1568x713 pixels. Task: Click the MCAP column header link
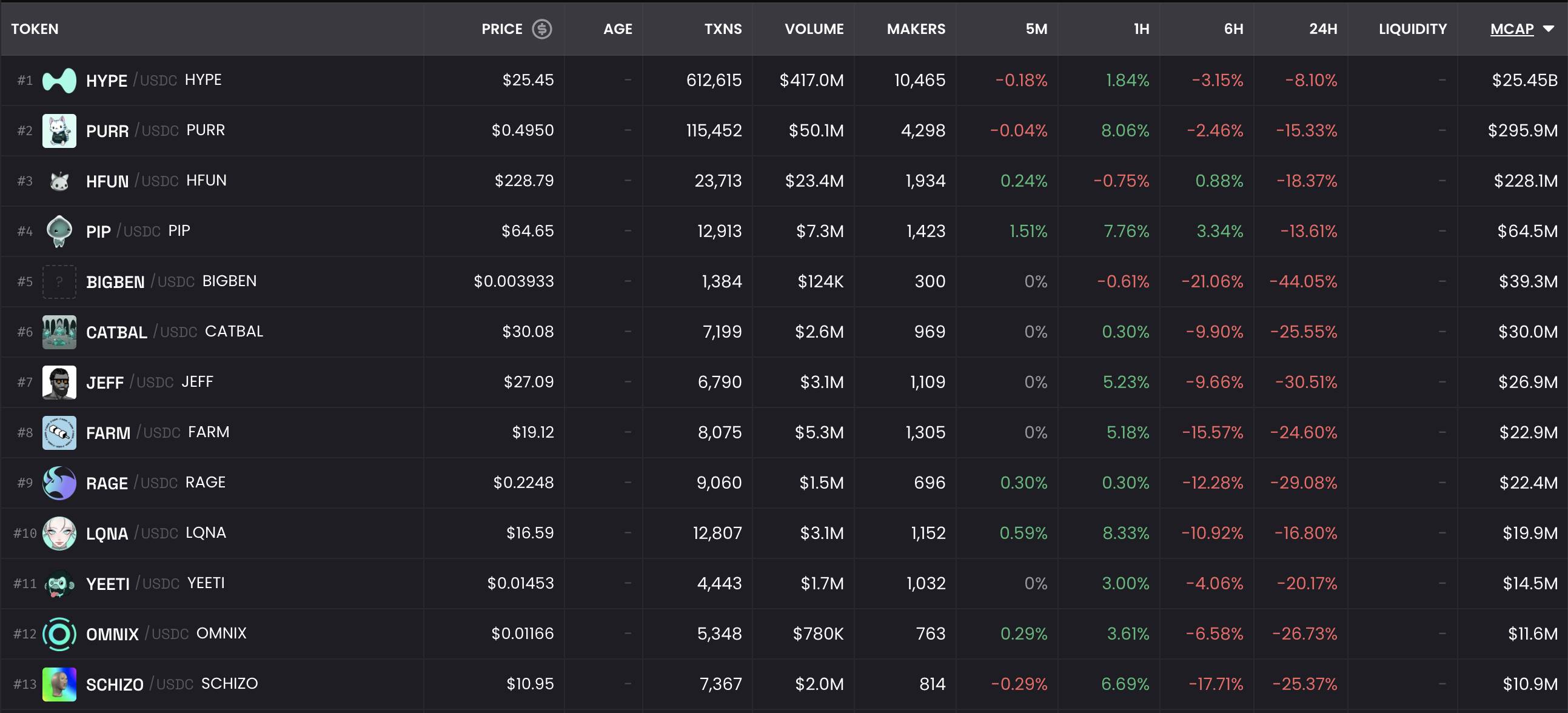(1512, 29)
